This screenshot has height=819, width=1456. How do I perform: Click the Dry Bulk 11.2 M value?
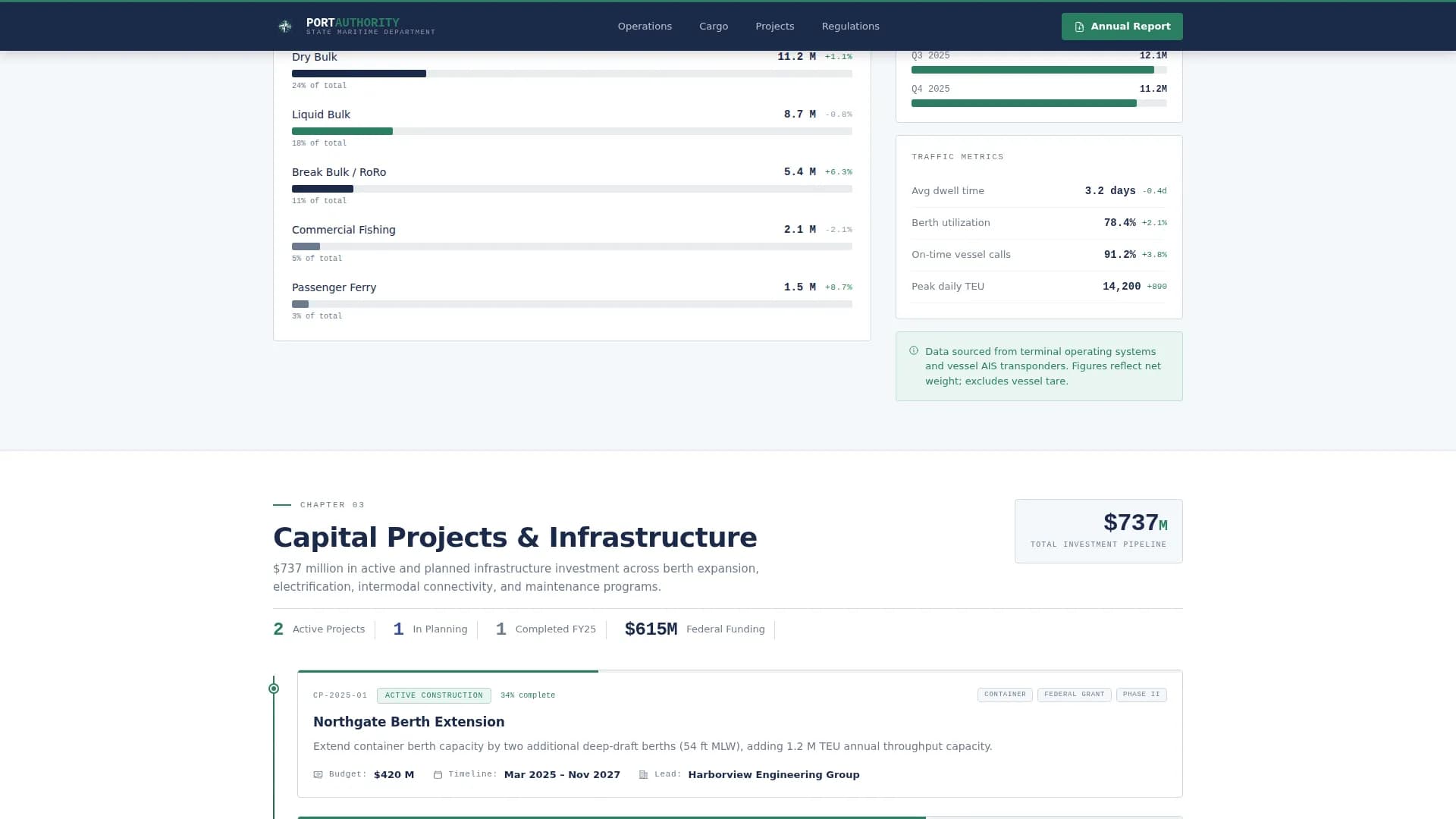click(797, 57)
